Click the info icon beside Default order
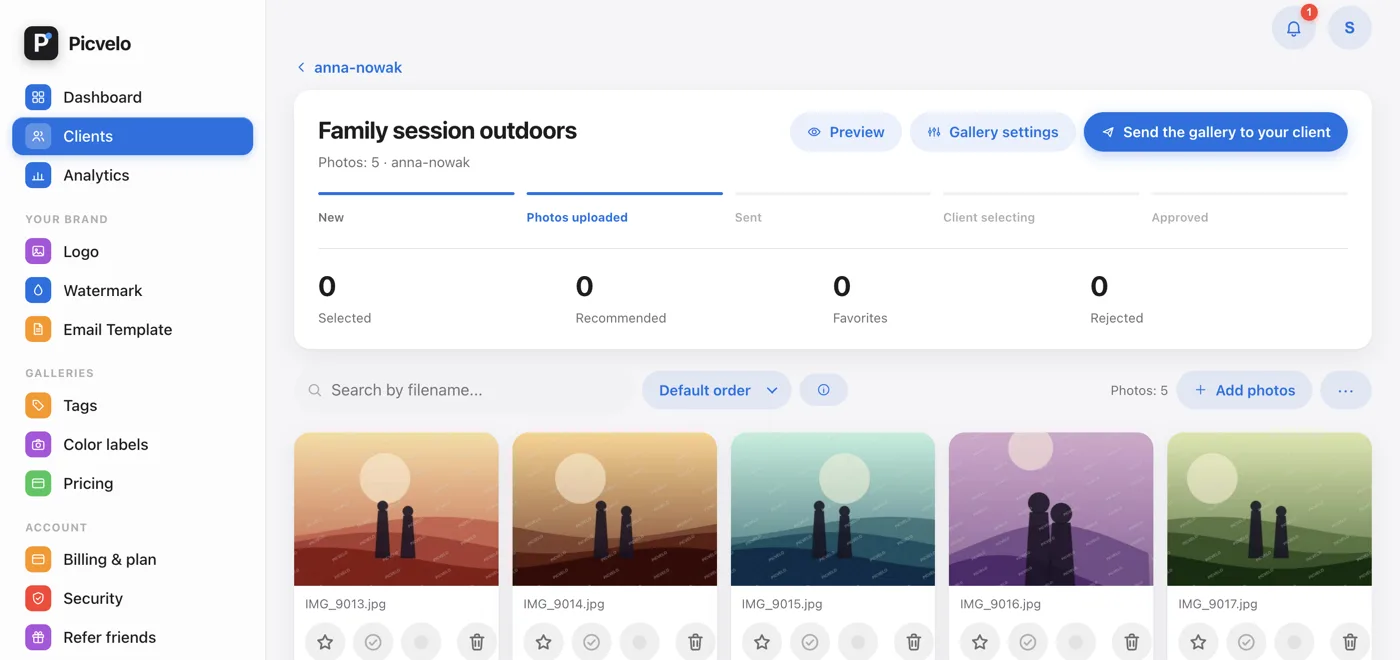1400x660 pixels. click(823, 390)
